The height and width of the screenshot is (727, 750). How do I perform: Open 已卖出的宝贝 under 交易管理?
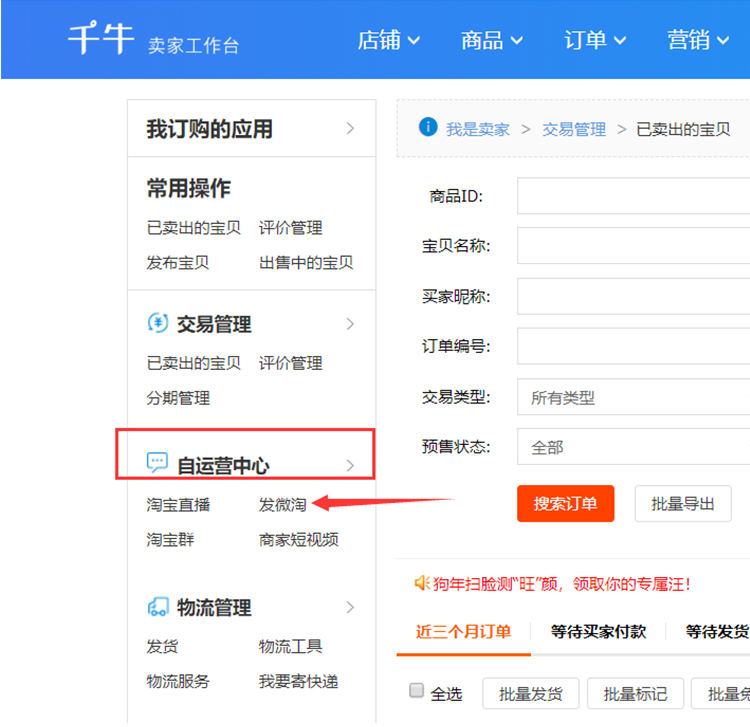click(x=193, y=363)
